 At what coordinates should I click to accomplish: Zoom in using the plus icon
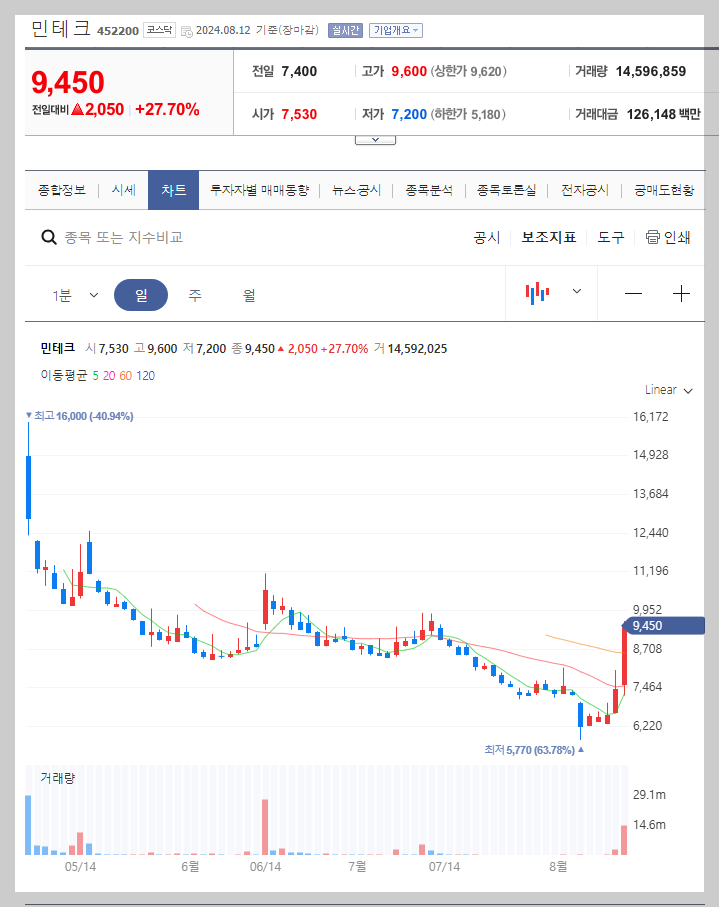pos(681,293)
